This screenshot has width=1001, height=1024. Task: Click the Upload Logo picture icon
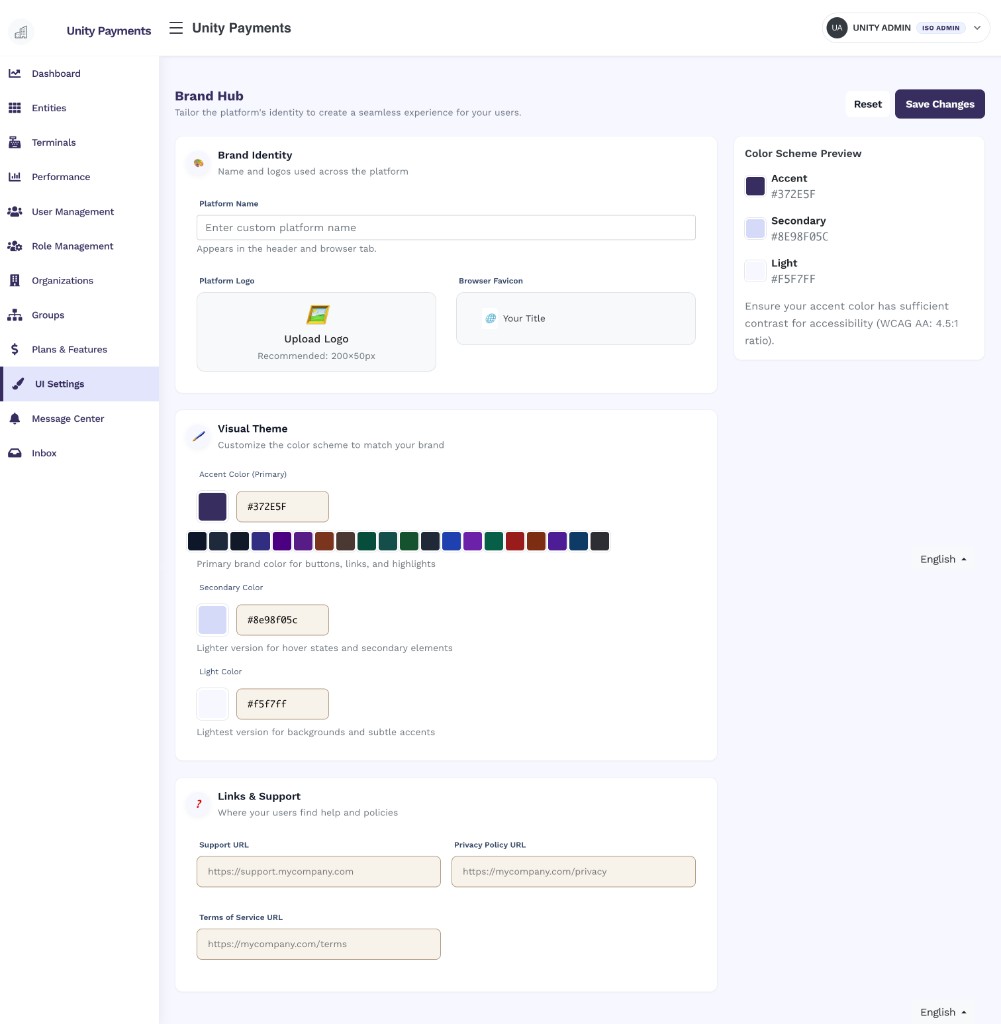pos(317,315)
